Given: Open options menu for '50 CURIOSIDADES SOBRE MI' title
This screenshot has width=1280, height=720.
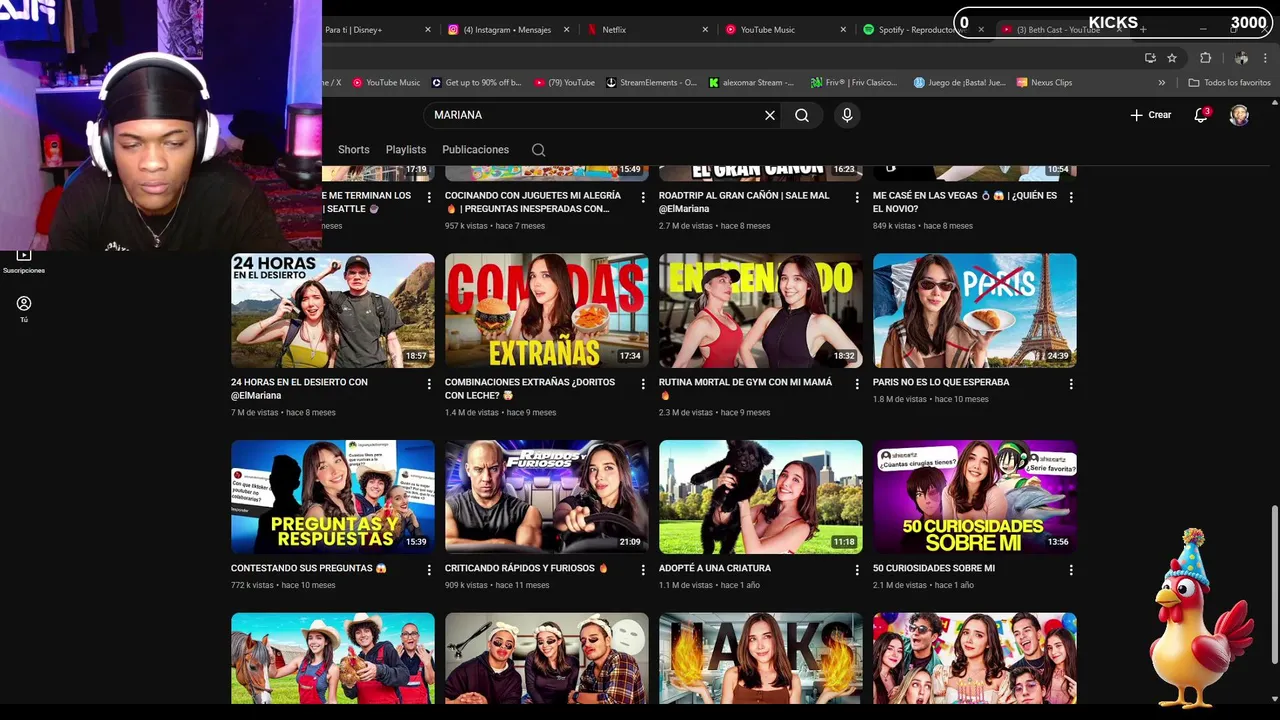Looking at the screenshot, I should click(1071, 570).
